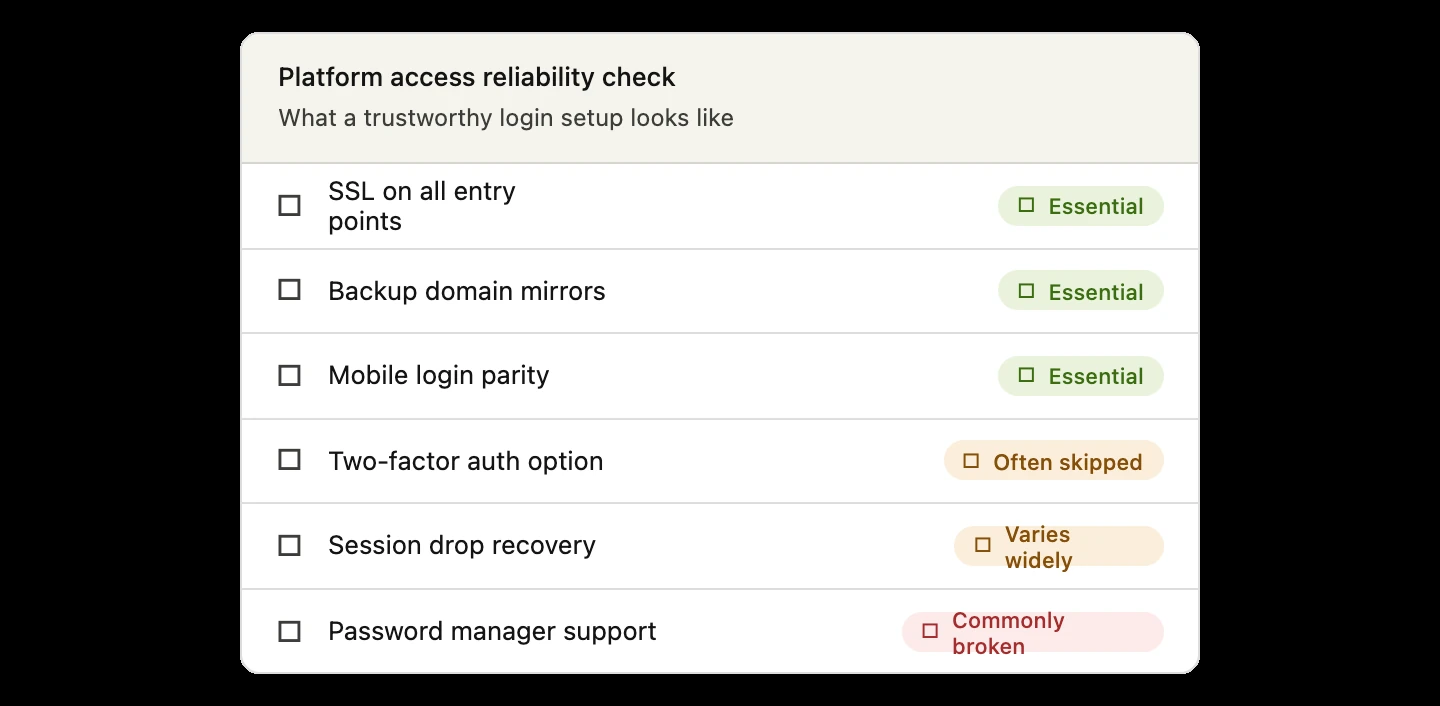Toggle the Session drop recovery checkbox
The height and width of the screenshot is (706, 1440).
[289, 546]
